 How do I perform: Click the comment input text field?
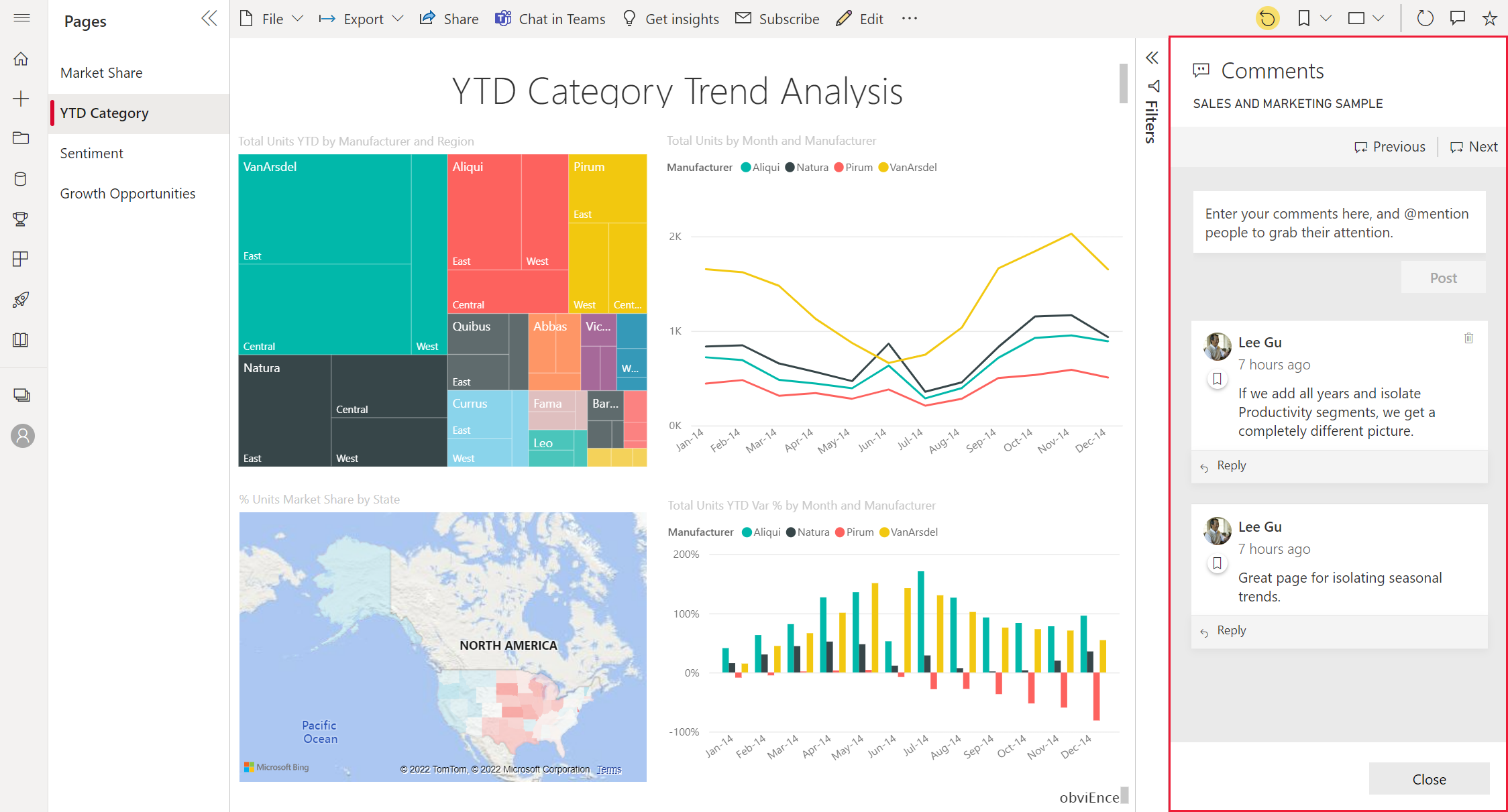pyautogui.click(x=1338, y=222)
